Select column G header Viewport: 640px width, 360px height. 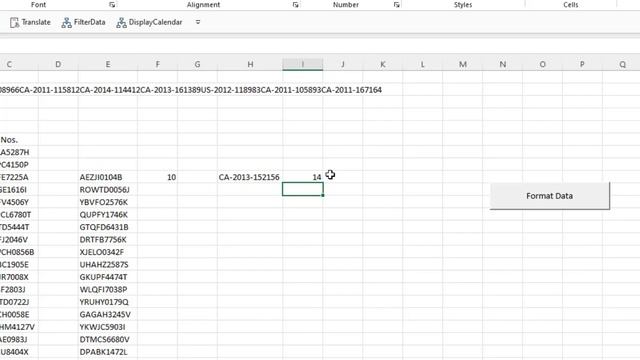[198, 64]
